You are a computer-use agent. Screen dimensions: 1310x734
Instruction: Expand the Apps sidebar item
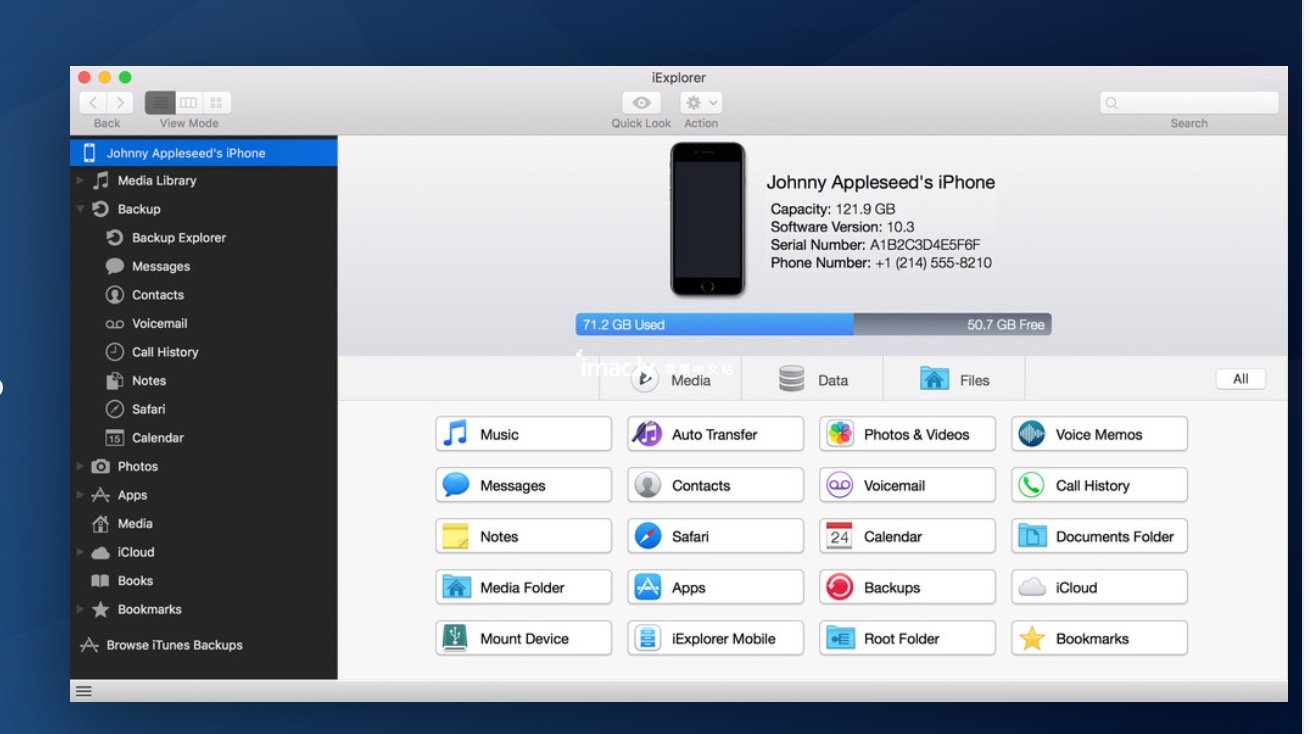click(x=80, y=495)
